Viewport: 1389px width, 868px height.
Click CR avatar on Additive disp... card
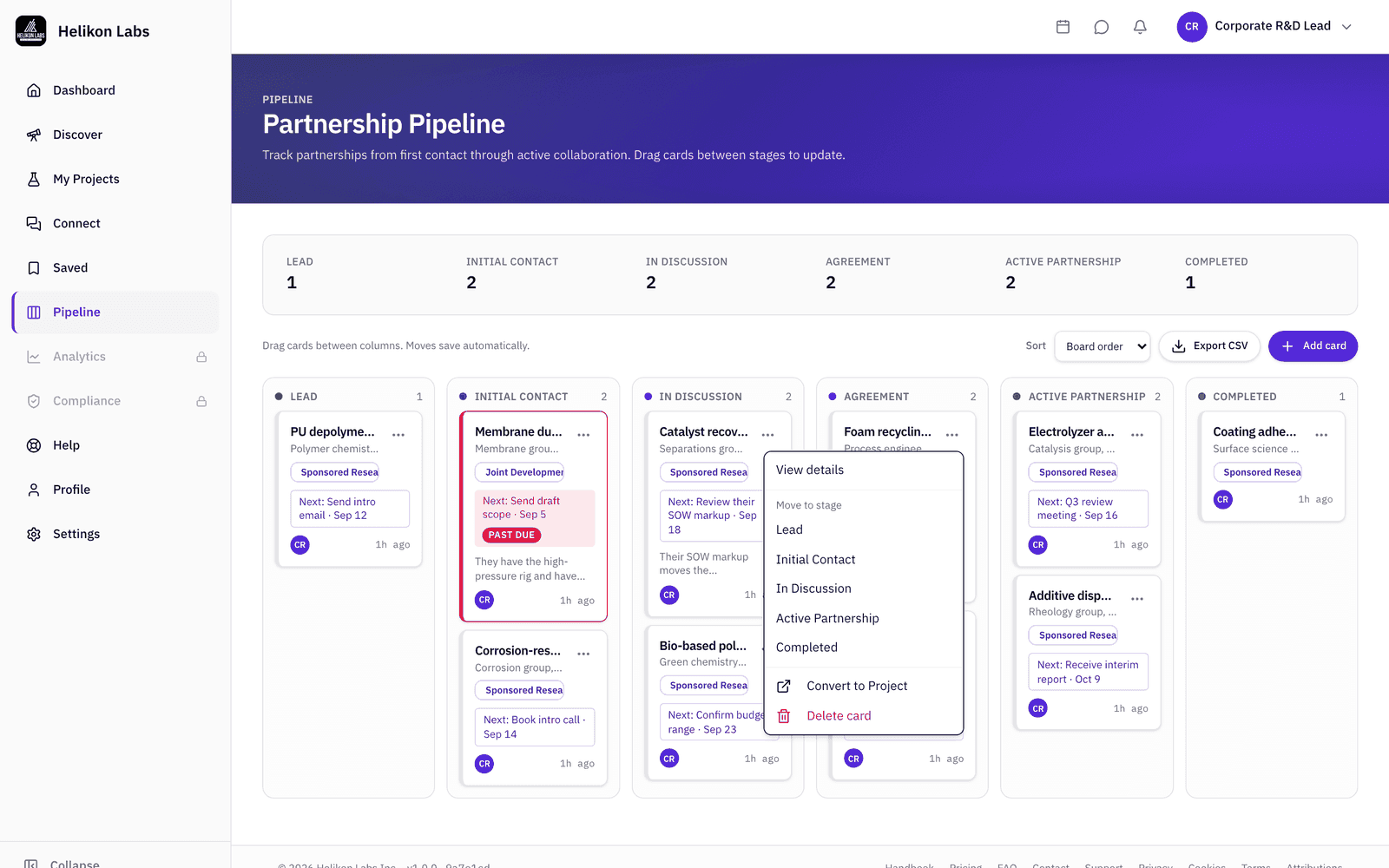click(1038, 708)
